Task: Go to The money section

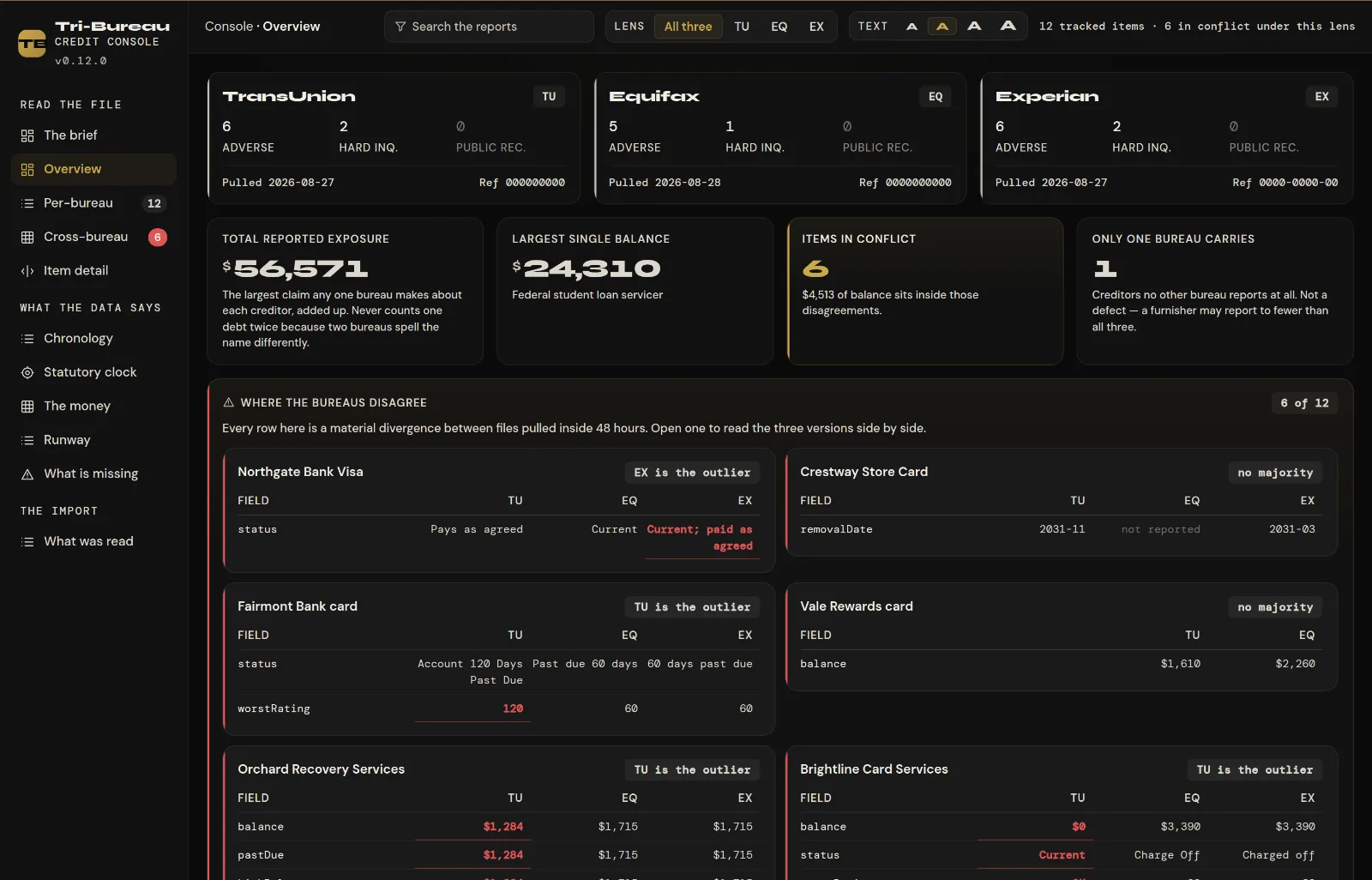Action: pyautogui.click(x=93, y=406)
